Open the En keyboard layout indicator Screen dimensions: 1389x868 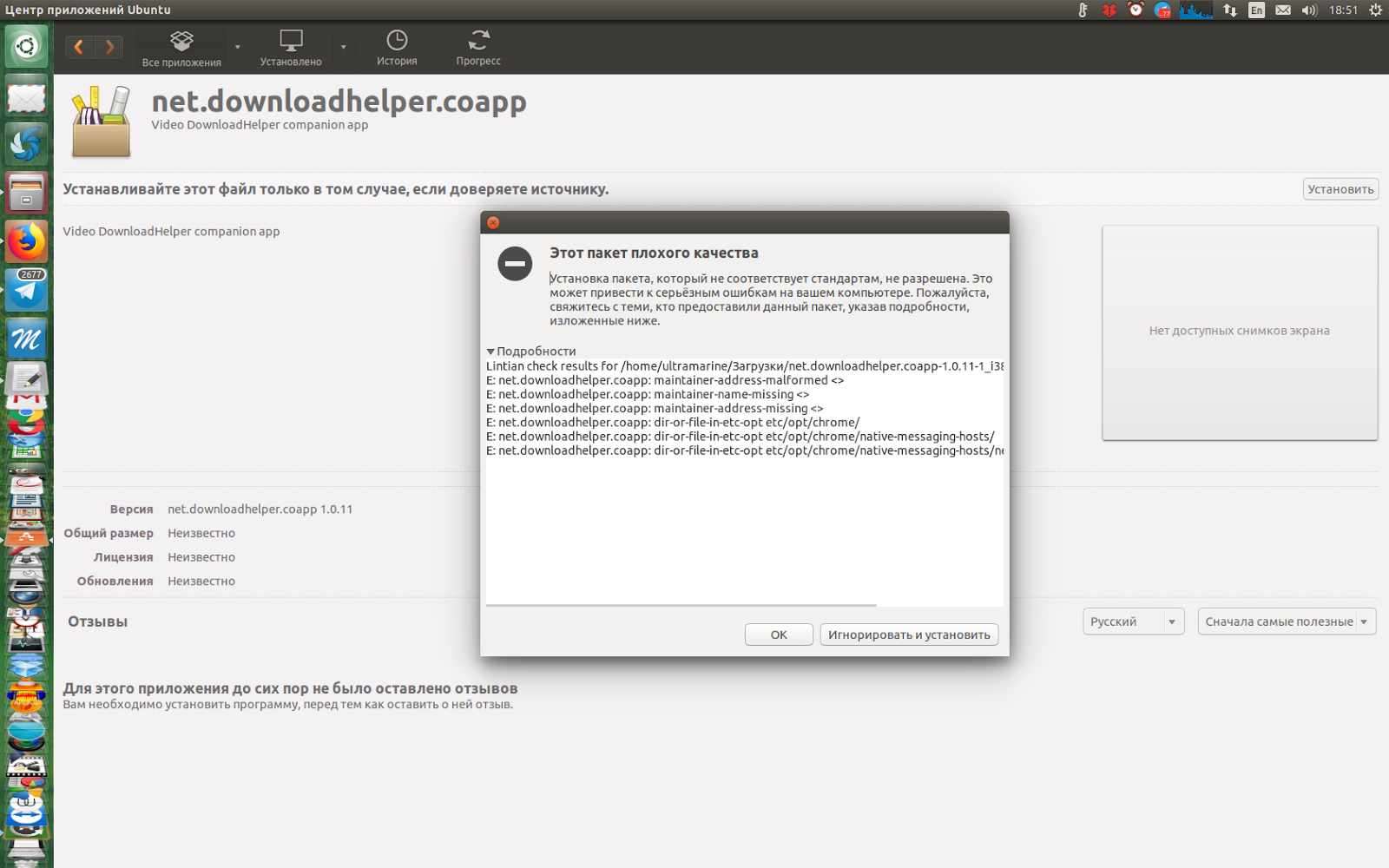point(1256,10)
